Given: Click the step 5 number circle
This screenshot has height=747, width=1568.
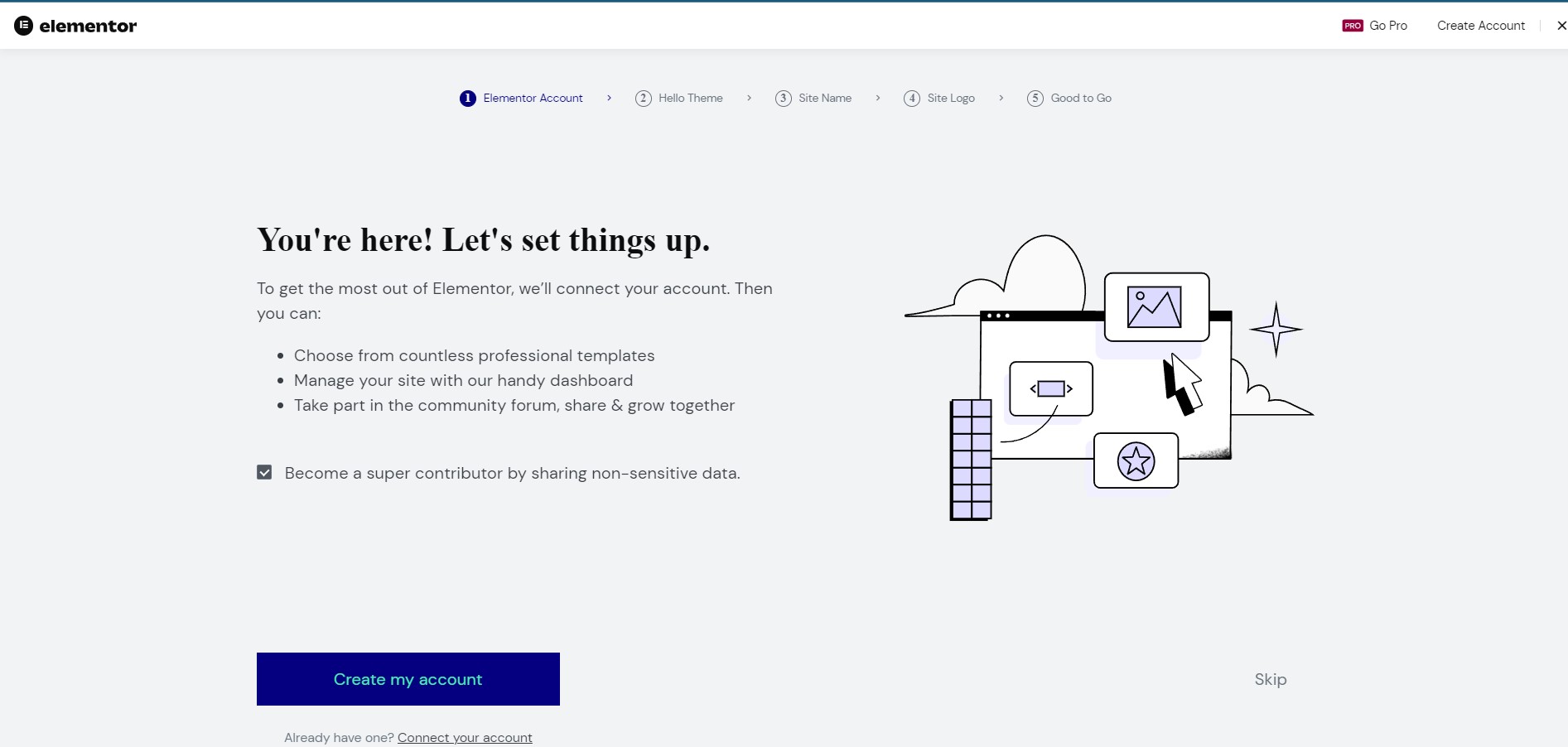Looking at the screenshot, I should pyautogui.click(x=1035, y=99).
